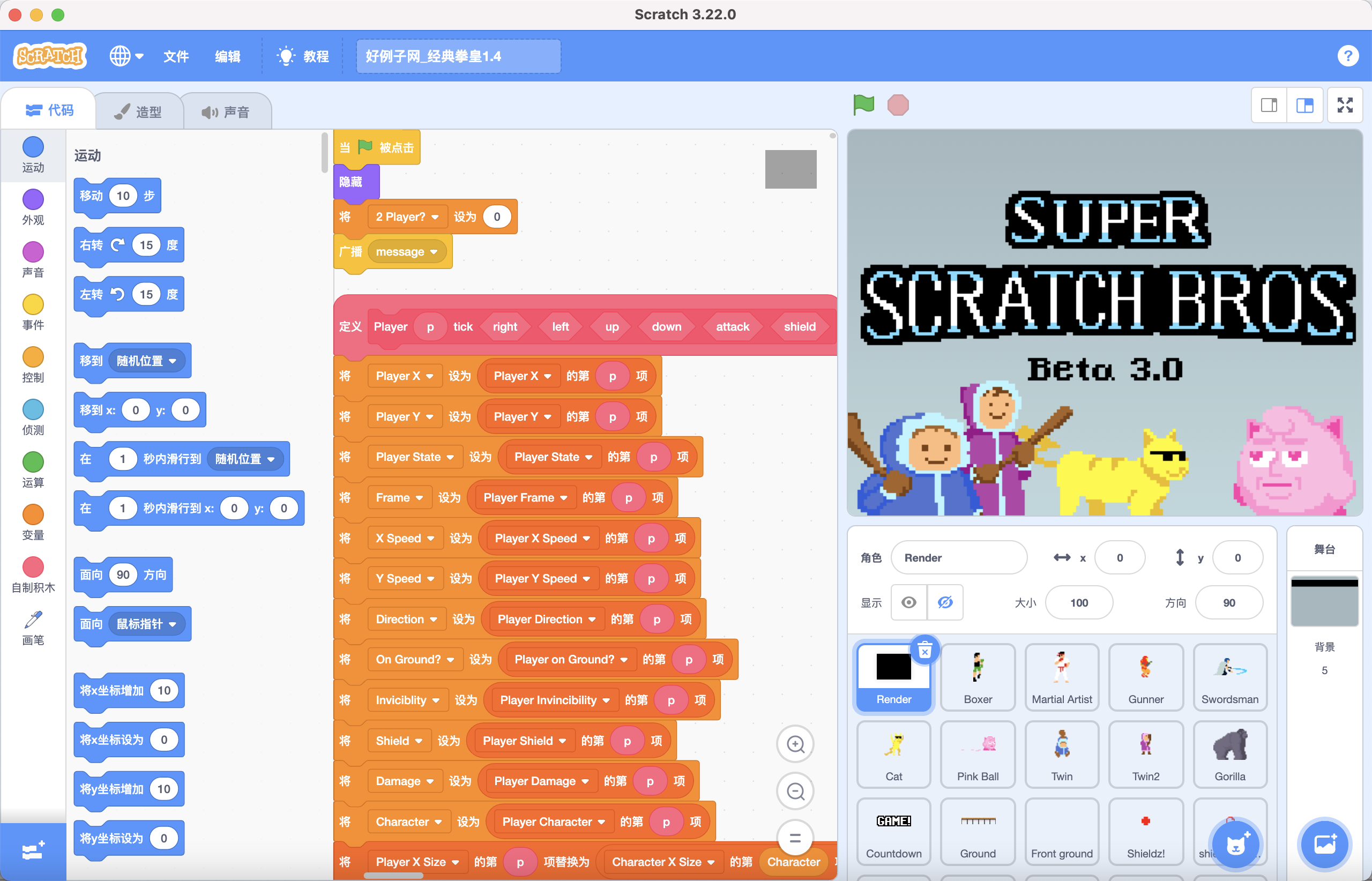Switch to large stage layout
The height and width of the screenshot is (881, 1372).
[1304, 105]
